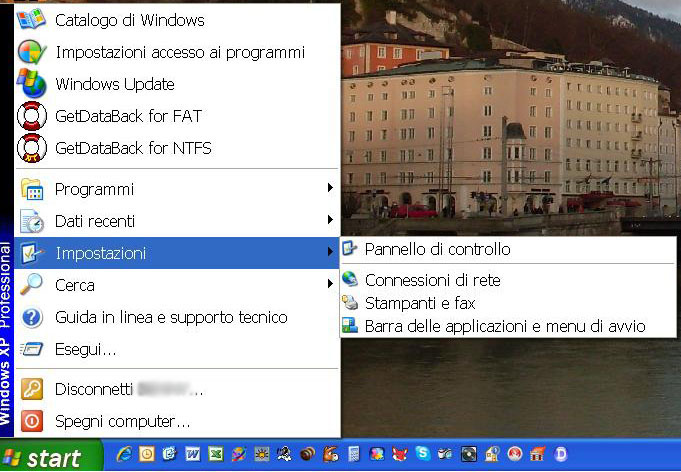
Task: Click the help question mark icon
Action: coord(32,317)
